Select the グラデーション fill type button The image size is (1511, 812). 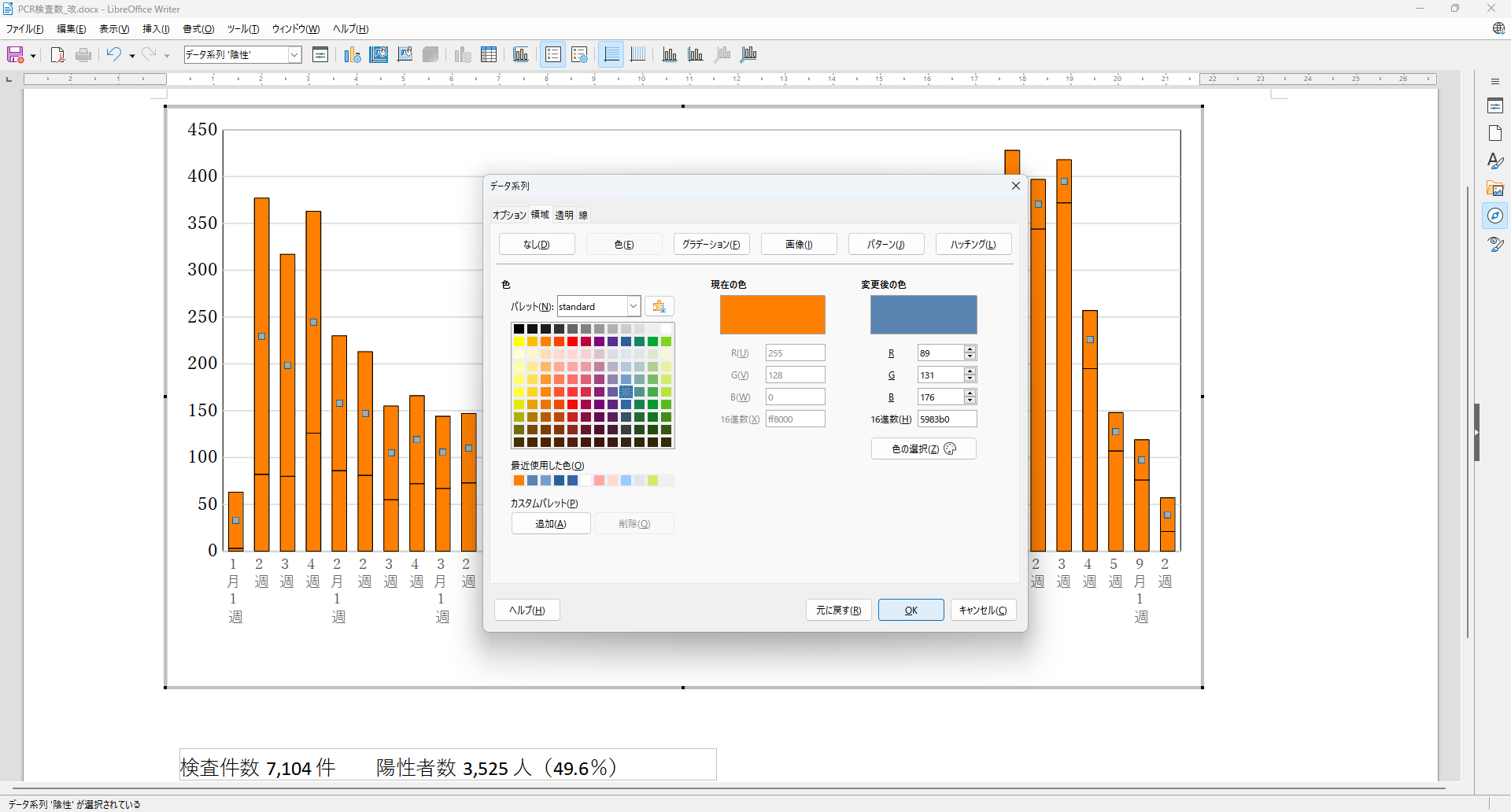(x=711, y=245)
